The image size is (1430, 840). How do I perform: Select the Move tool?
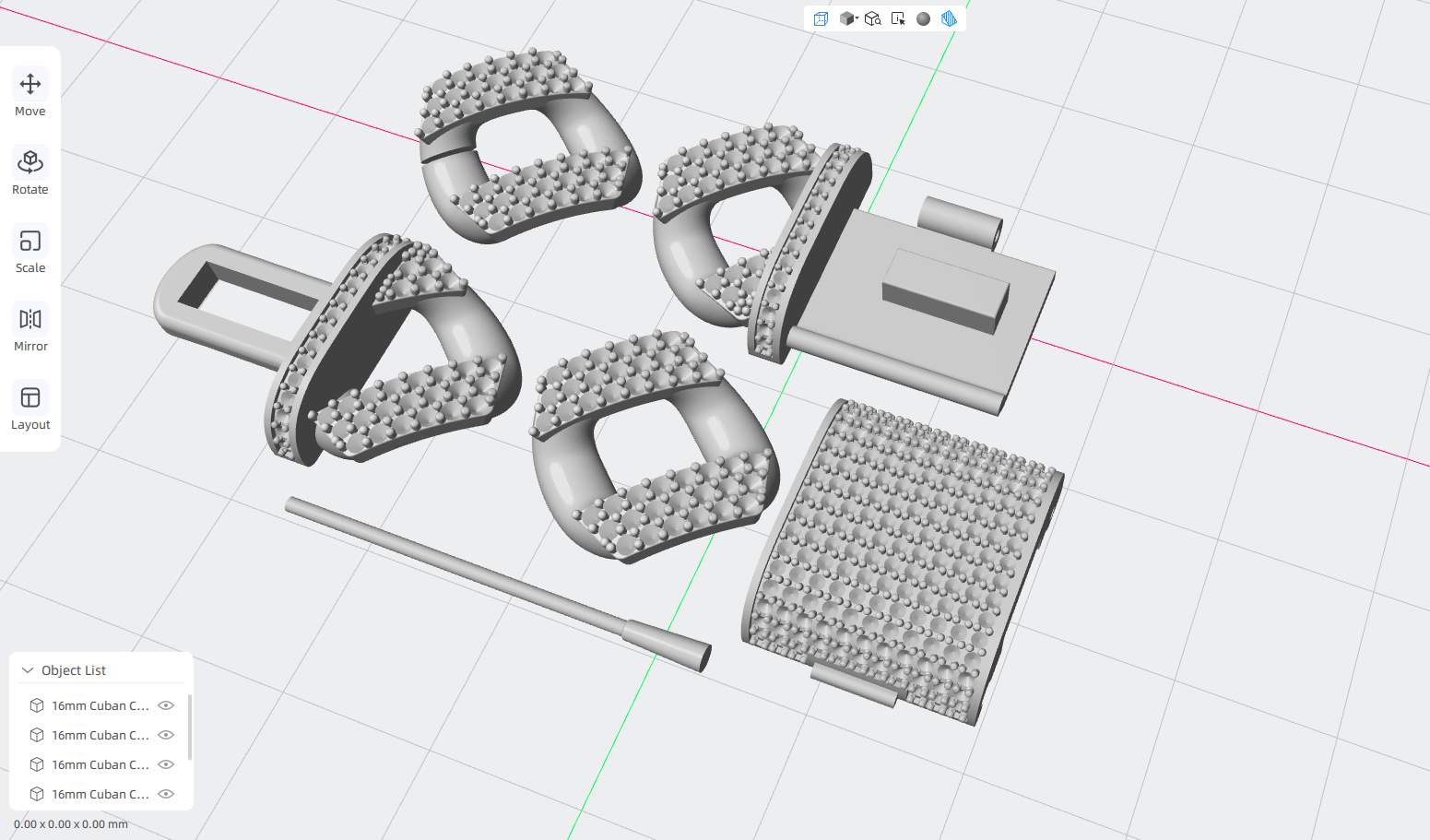click(x=30, y=94)
